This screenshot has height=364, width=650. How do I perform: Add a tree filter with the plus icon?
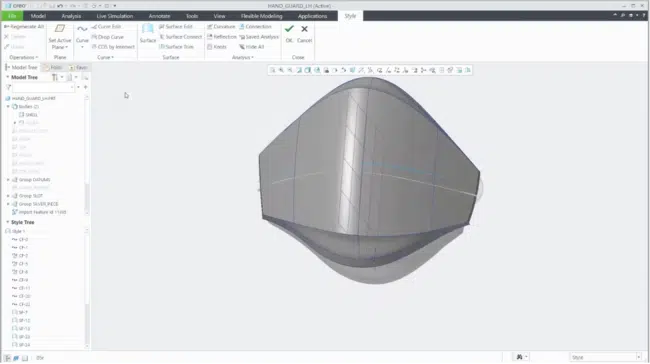[x=85, y=87]
